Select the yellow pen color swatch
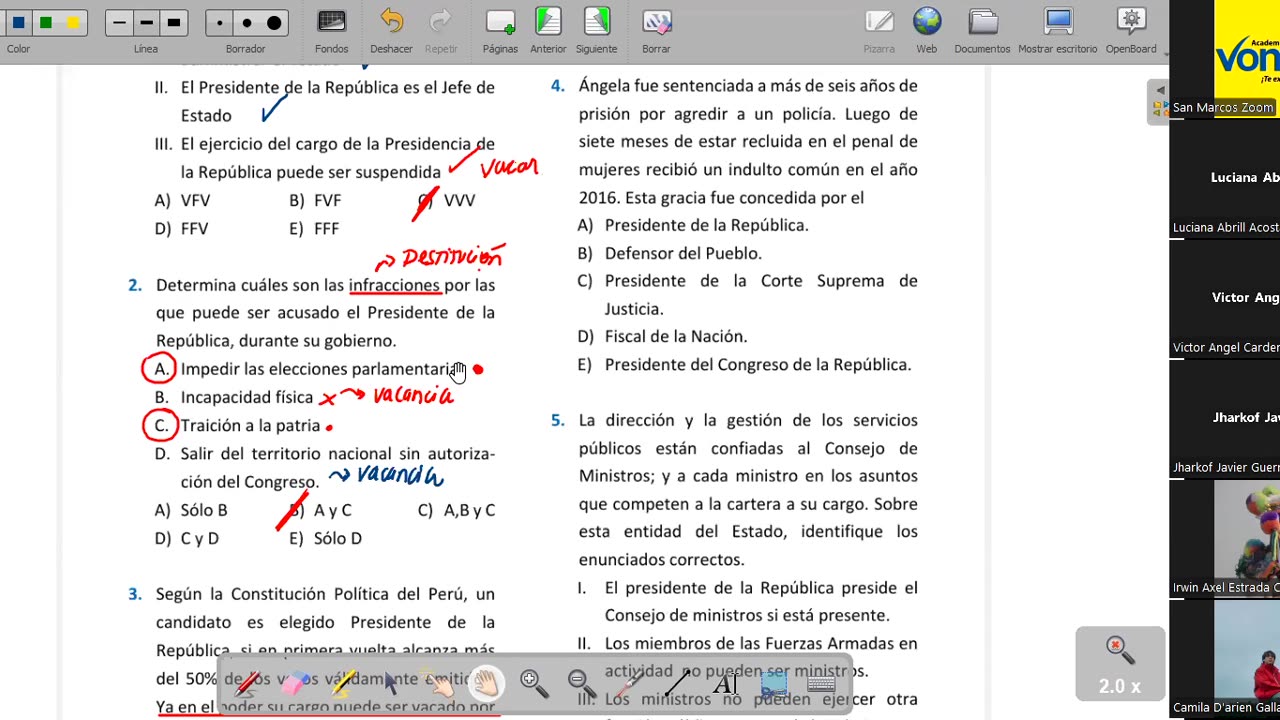The width and height of the screenshot is (1280, 720). 73,22
